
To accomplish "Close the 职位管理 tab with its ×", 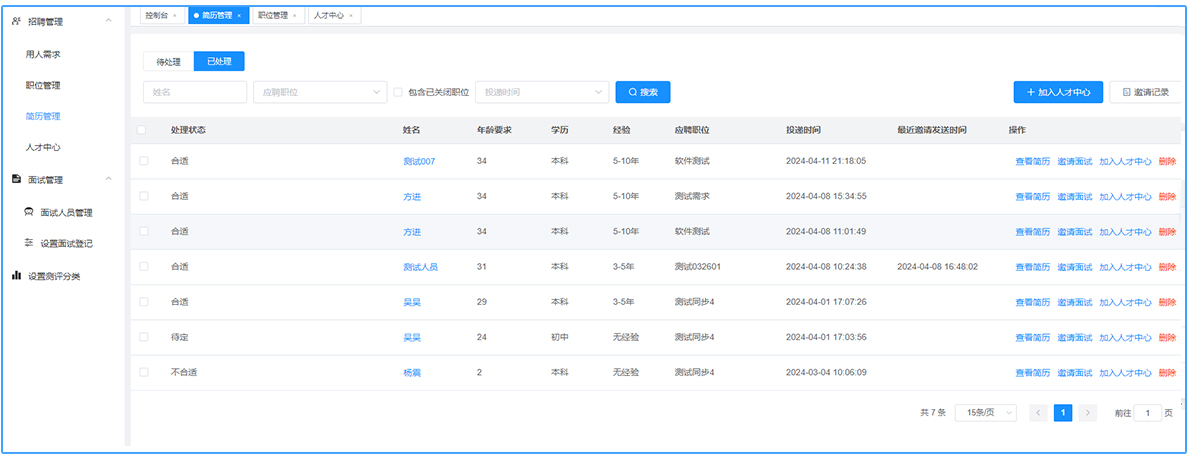I will tap(294, 15).
